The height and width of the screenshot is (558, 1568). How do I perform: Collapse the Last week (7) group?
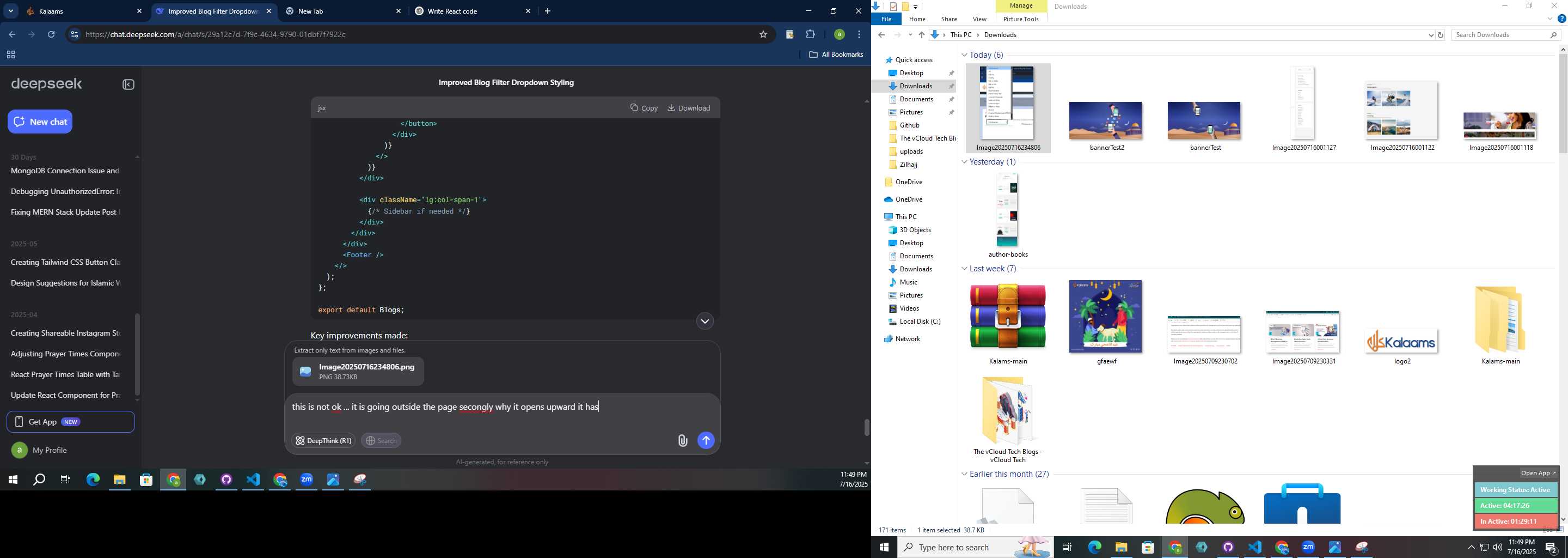pos(964,269)
